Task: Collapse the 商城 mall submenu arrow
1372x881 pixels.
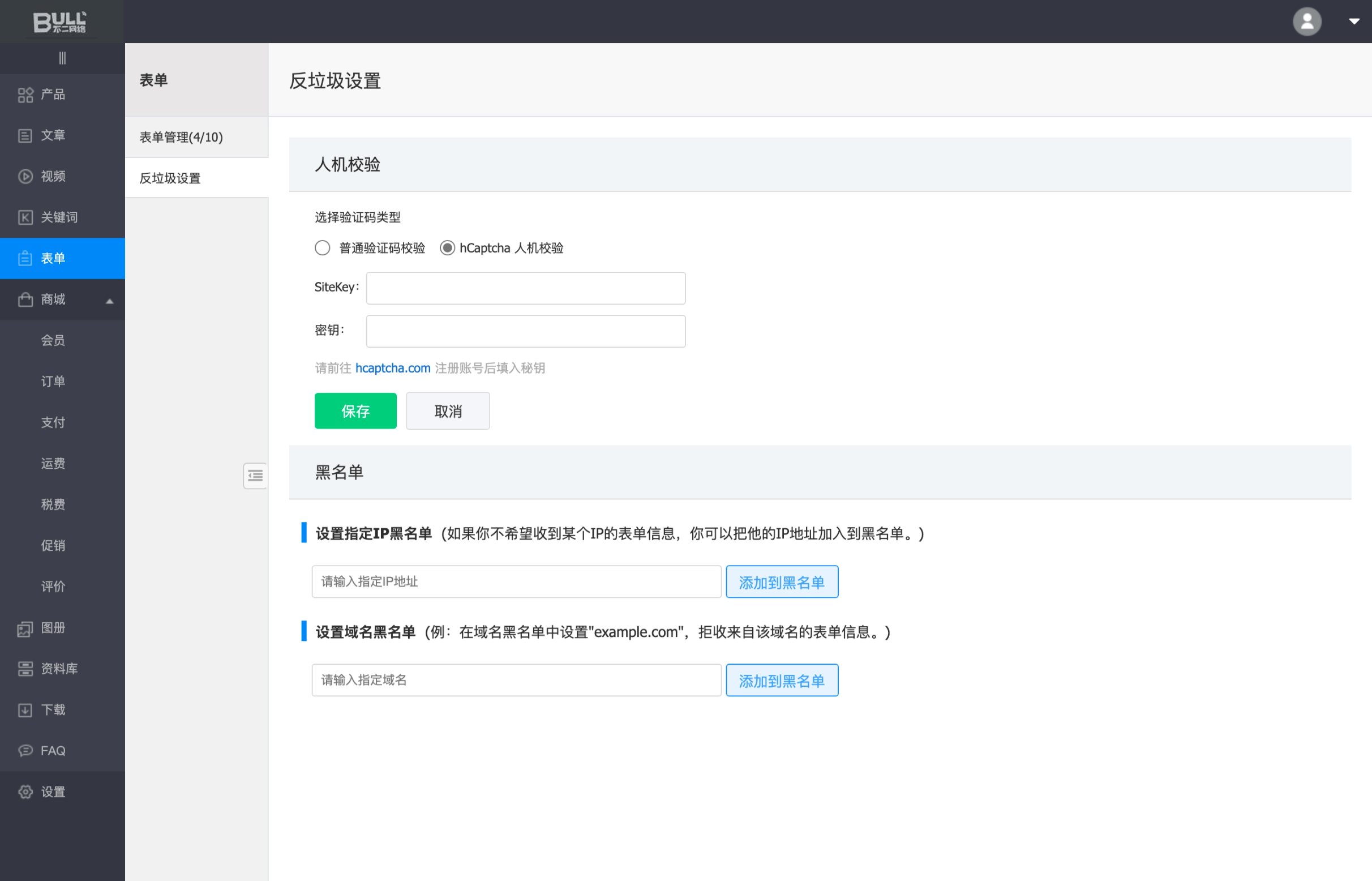Action: [x=110, y=301]
